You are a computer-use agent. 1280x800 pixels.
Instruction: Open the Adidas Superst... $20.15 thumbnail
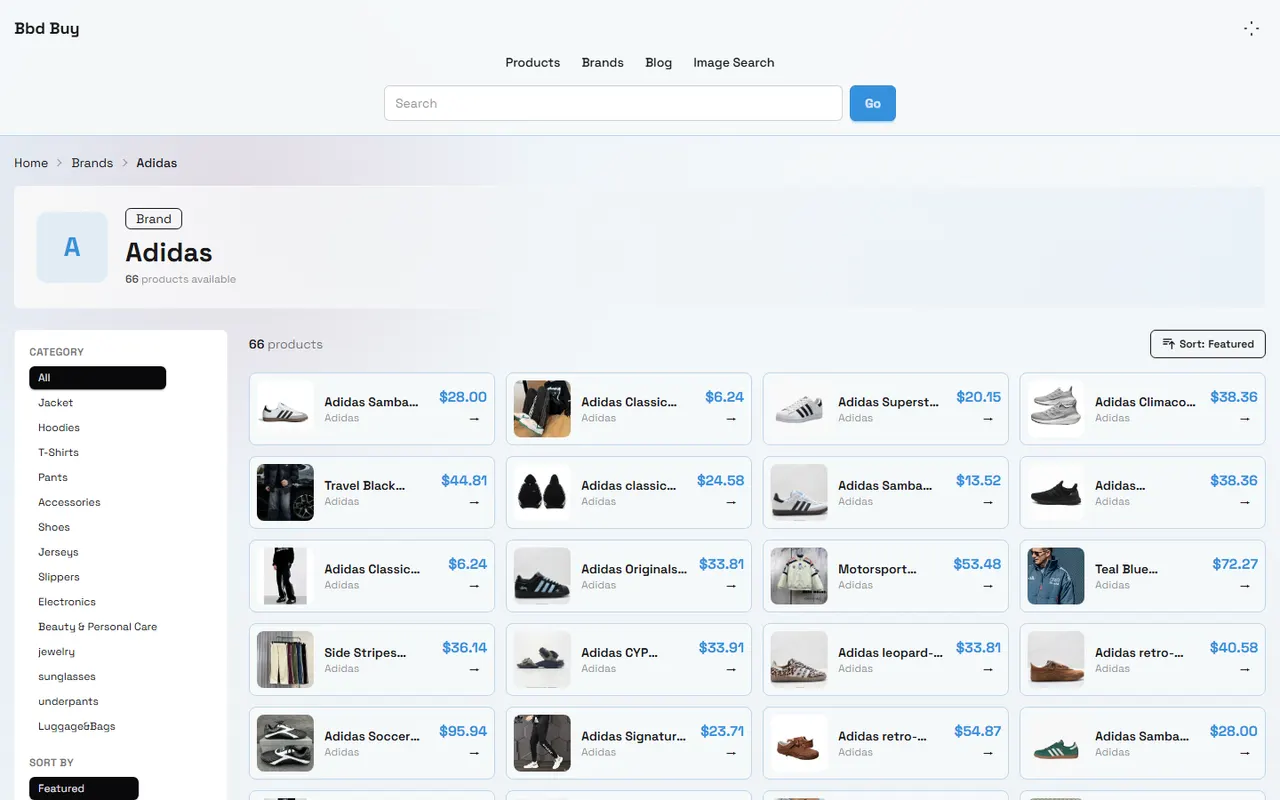click(x=799, y=409)
